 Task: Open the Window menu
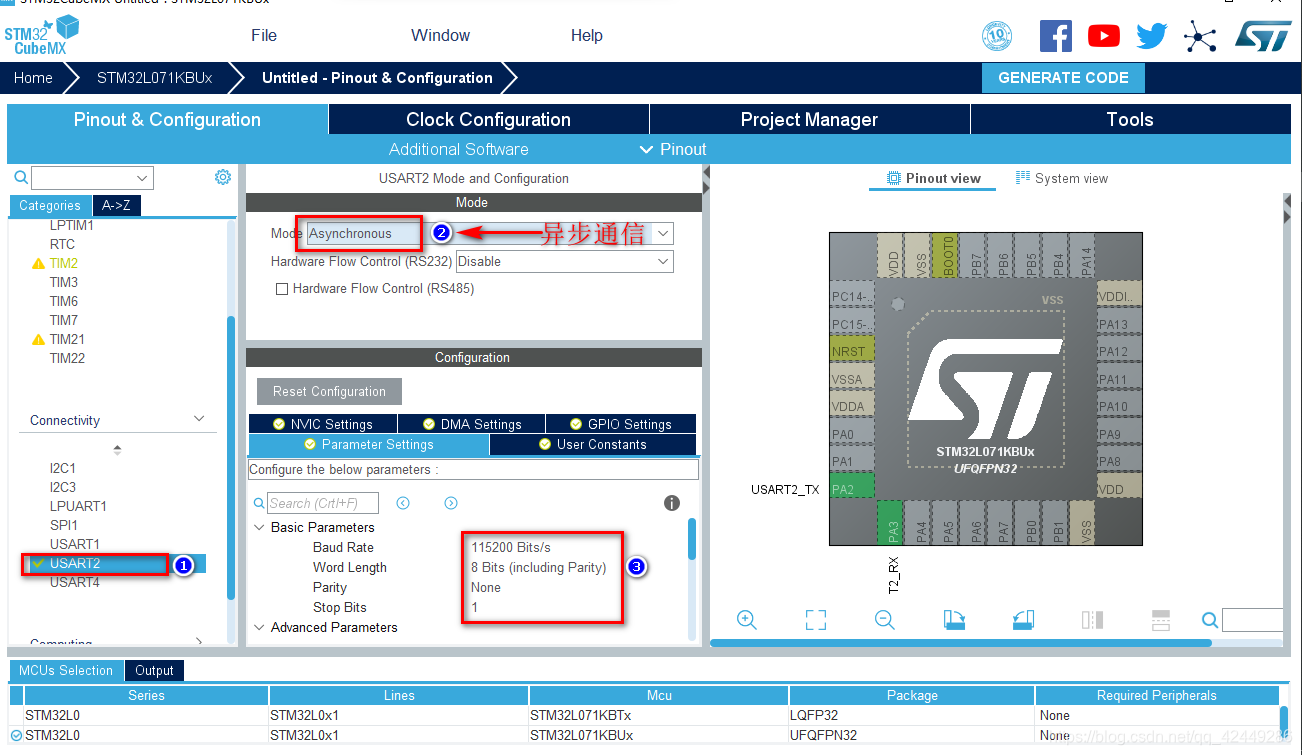pyautogui.click(x=440, y=35)
